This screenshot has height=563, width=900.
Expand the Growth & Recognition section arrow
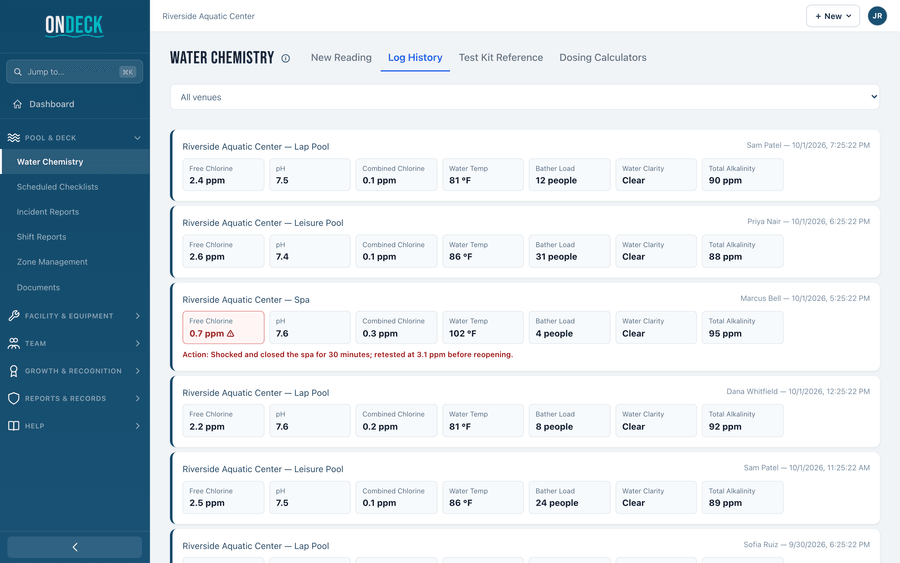tap(137, 371)
